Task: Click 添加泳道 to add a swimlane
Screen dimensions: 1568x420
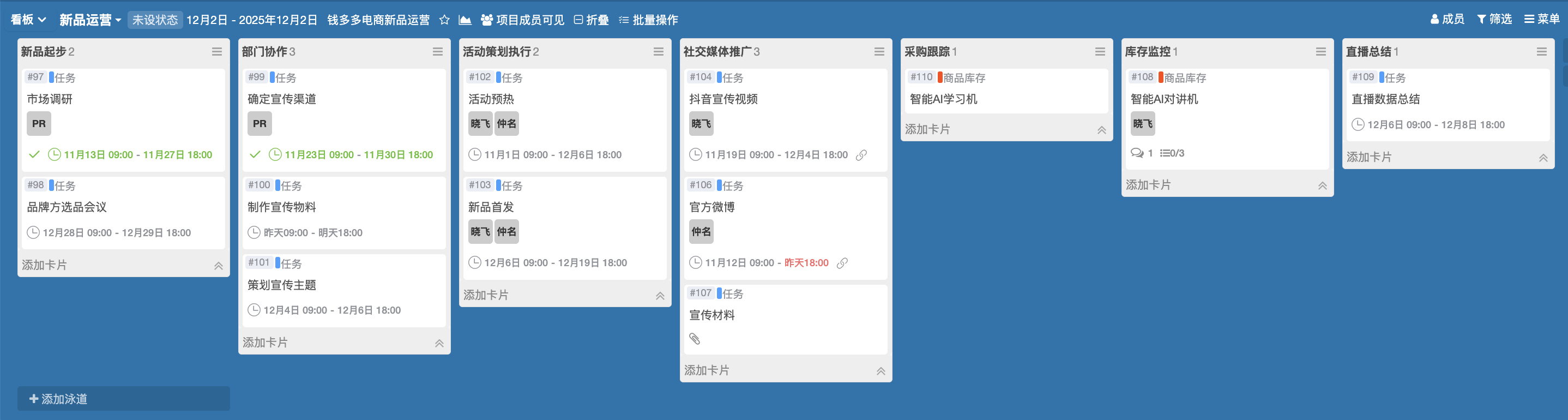Action: (59, 399)
